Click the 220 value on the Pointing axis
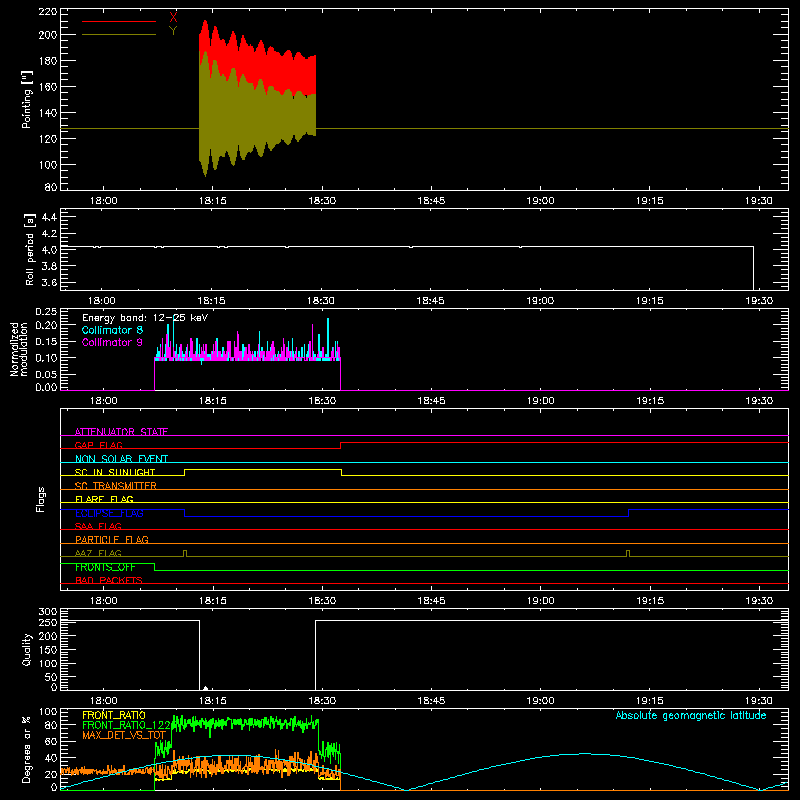Image resolution: width=800 pixels, height=800 pixels. [48, 12]
